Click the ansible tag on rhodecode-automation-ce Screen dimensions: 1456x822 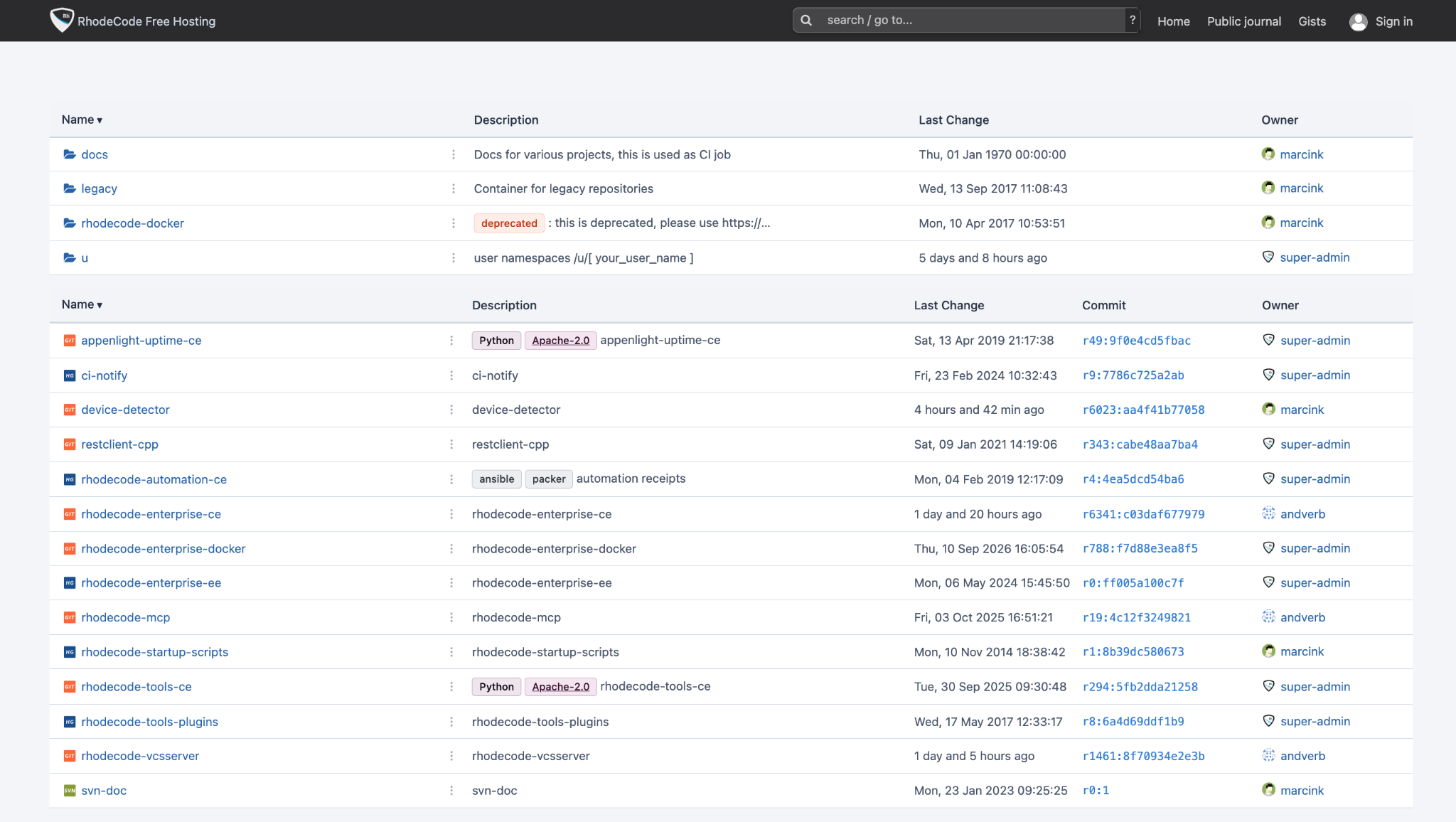pos(496,479)
